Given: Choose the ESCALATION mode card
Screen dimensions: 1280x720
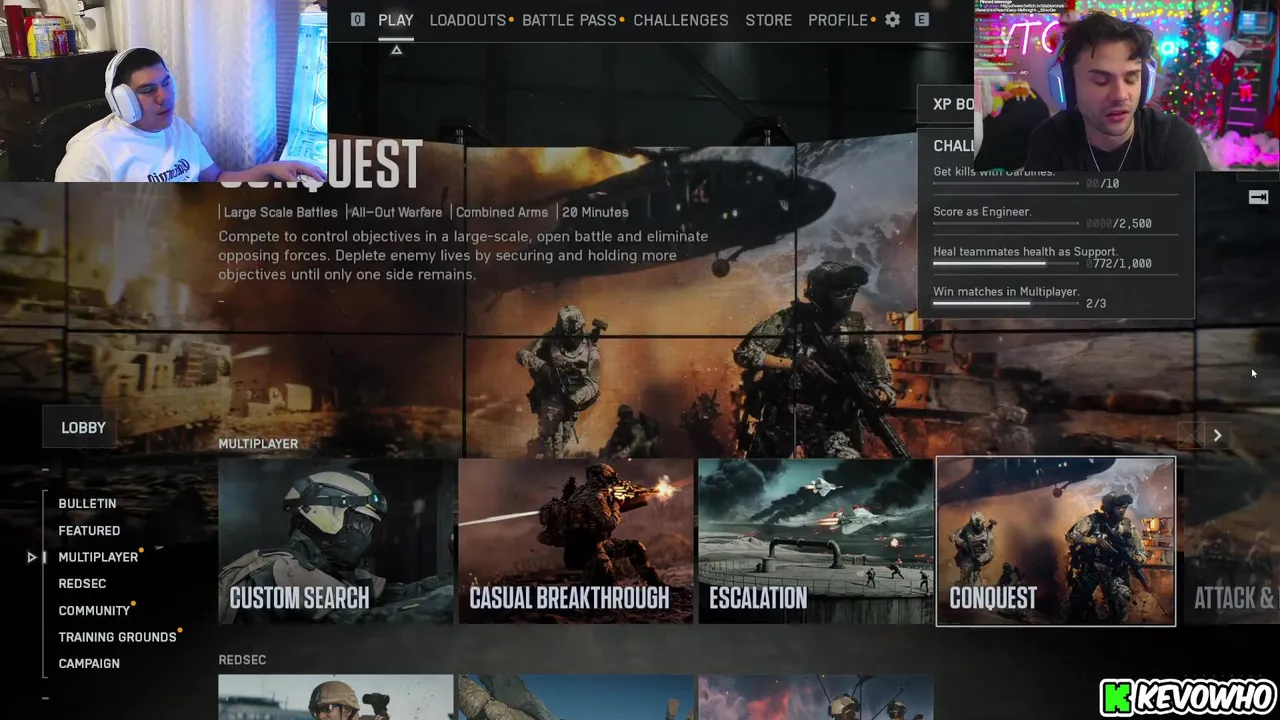Looking at the screenshot, I should pos(816,541).
